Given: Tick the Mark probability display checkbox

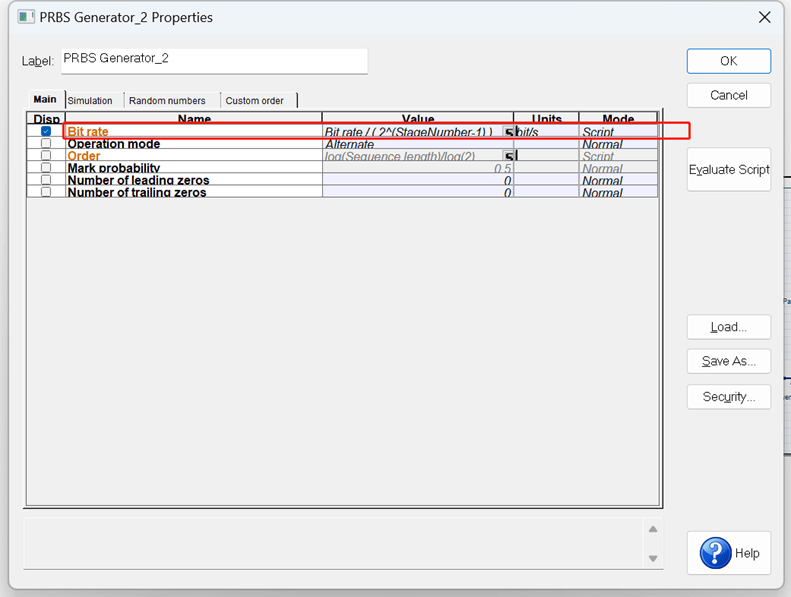Looking at the screenshot, I should [46, 168].
